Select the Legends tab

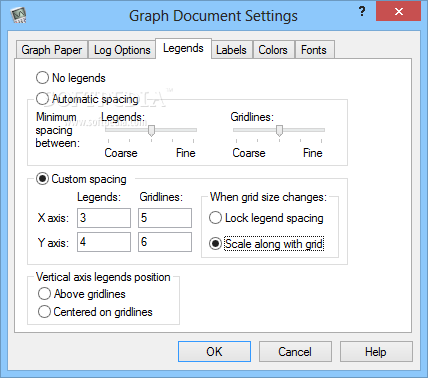(x=183, y=48)
